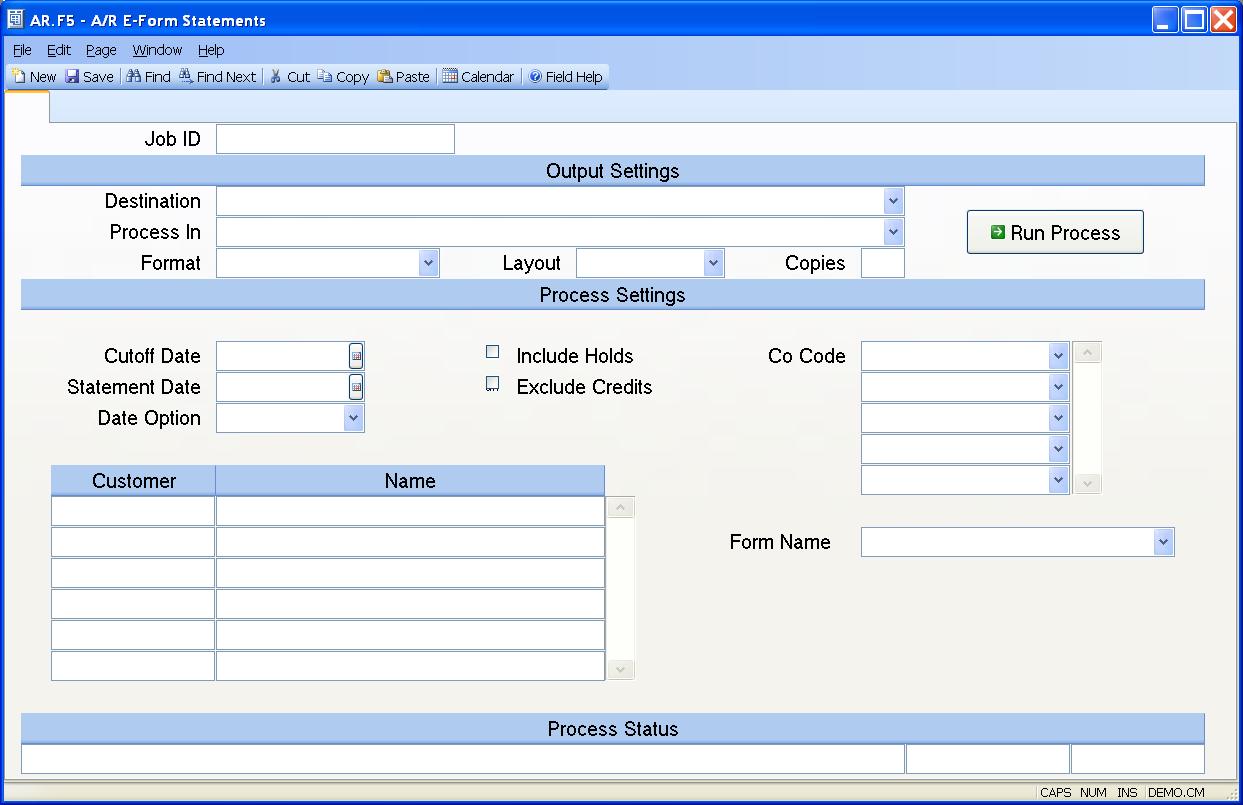Click the New toolbar icon
Screen dimensions: 1243x805
[x=19, y=77]
